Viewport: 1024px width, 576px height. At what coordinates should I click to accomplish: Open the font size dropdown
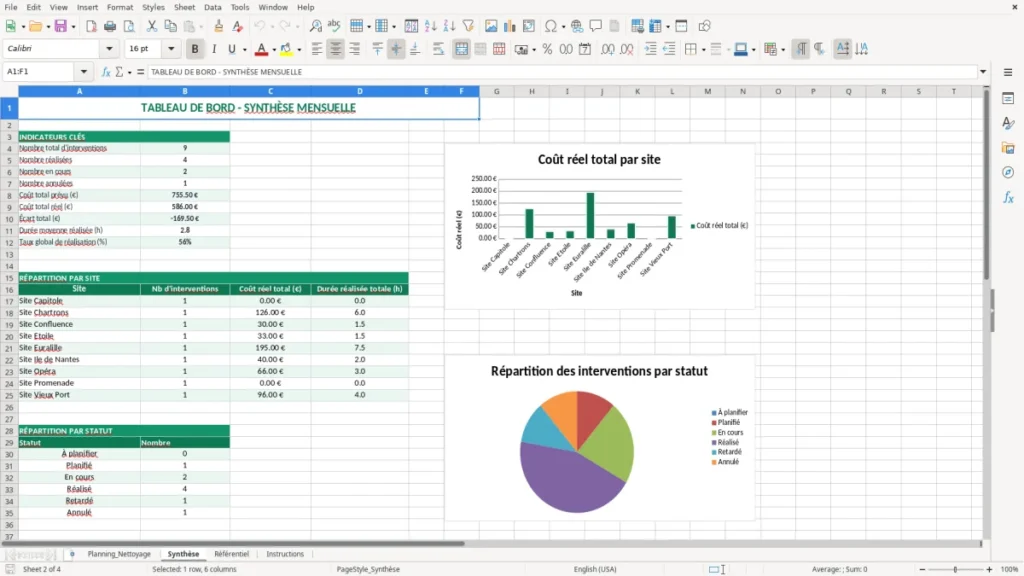[171, 48]
